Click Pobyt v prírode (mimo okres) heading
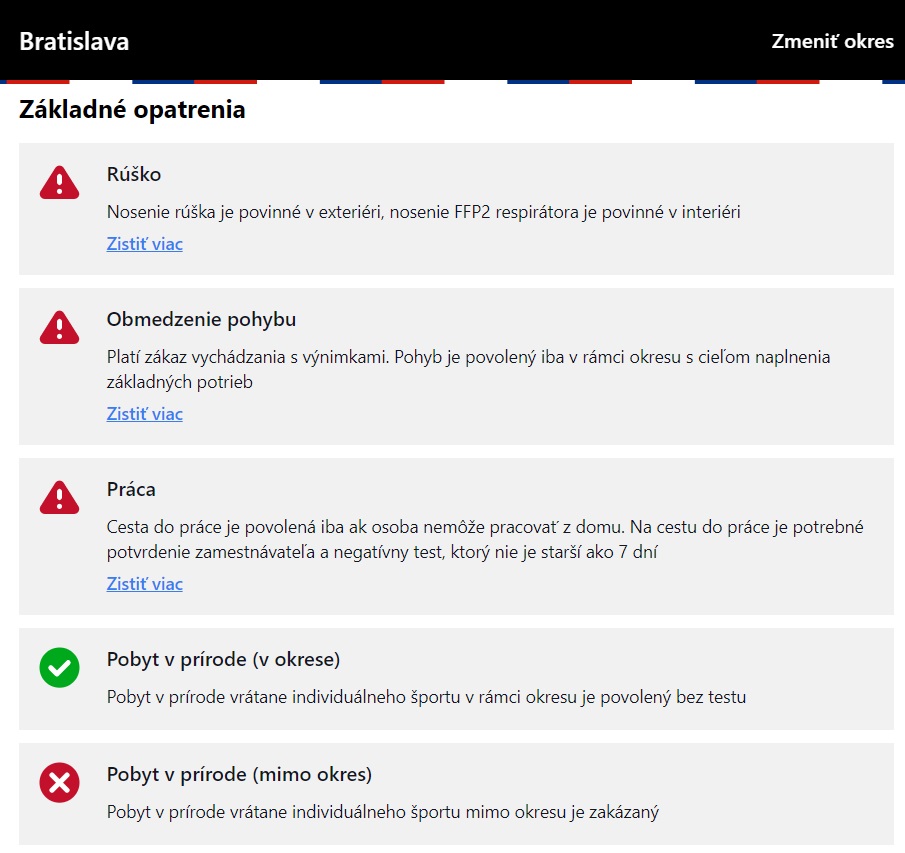Image resolution: width=905 pixels, height=853 pixels. [240, 774]
